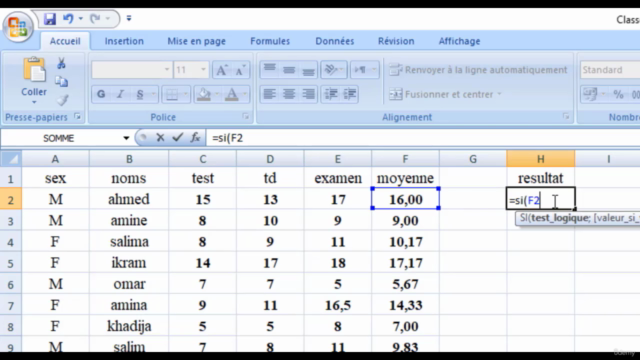The image size is (640, 360).
Task: Select the format painter brush
Action: [x=62, y=100]
